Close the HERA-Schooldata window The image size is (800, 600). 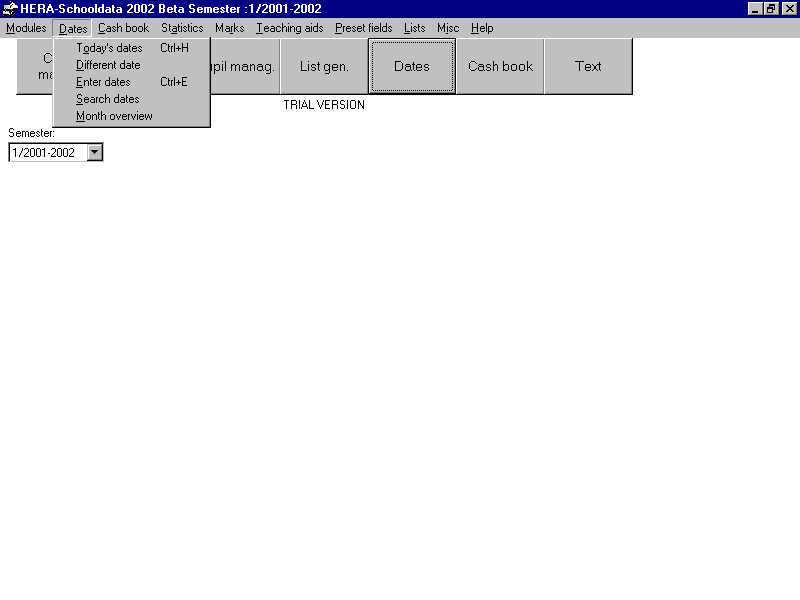tap(789, 9)
